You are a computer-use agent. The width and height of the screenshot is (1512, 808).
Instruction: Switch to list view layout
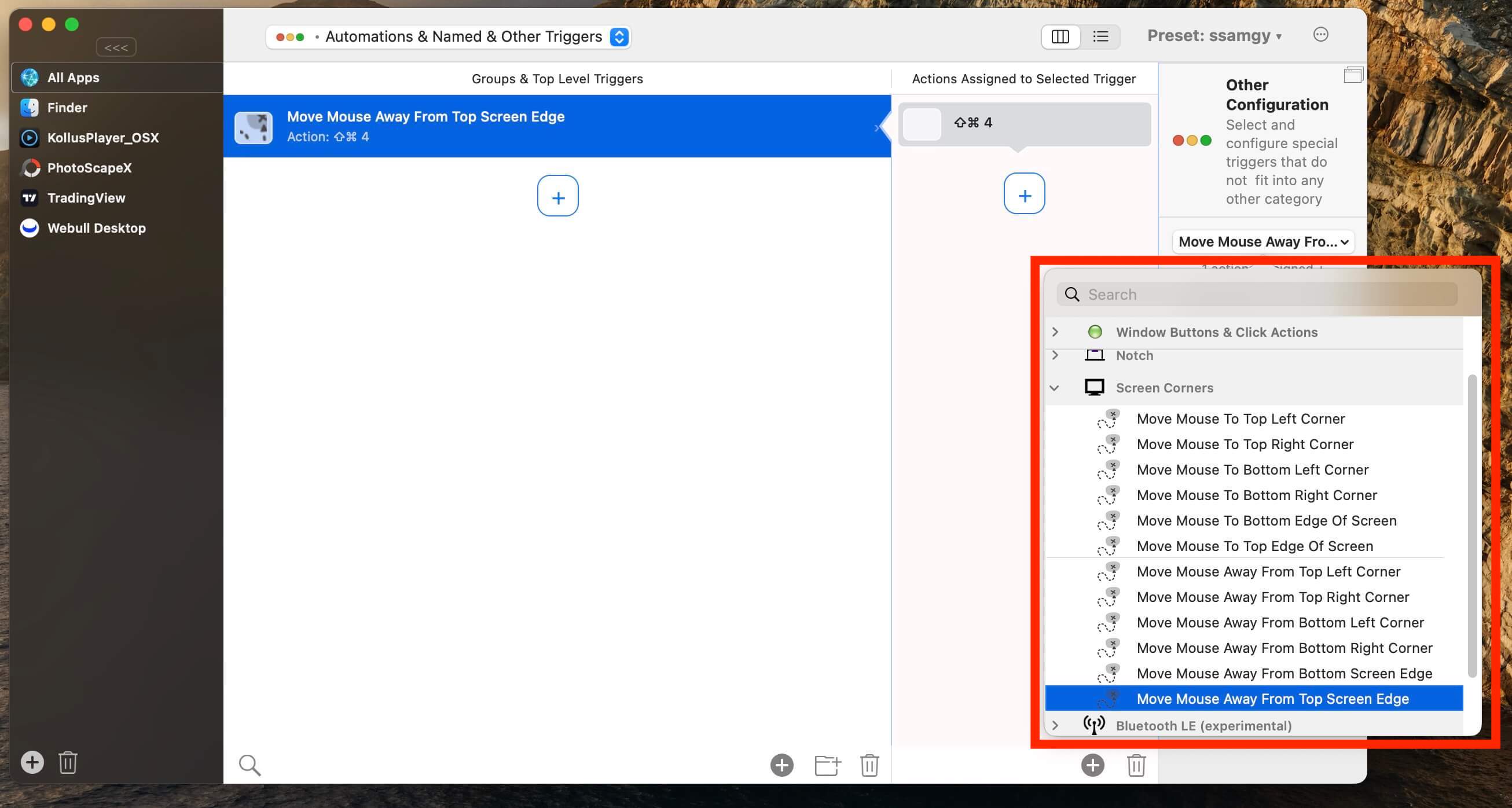(x=1100, y=36)
